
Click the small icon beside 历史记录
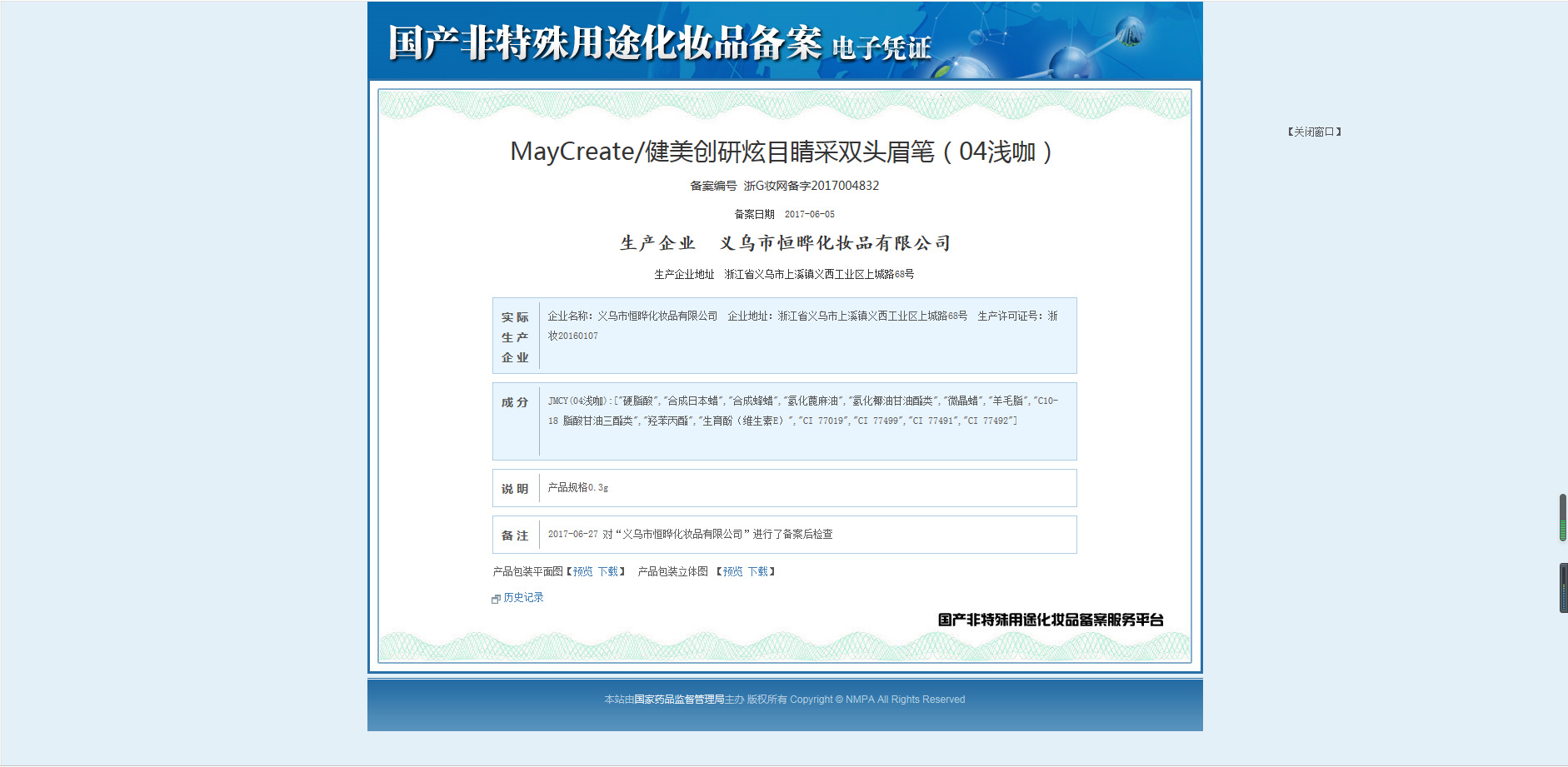[496, 599]
